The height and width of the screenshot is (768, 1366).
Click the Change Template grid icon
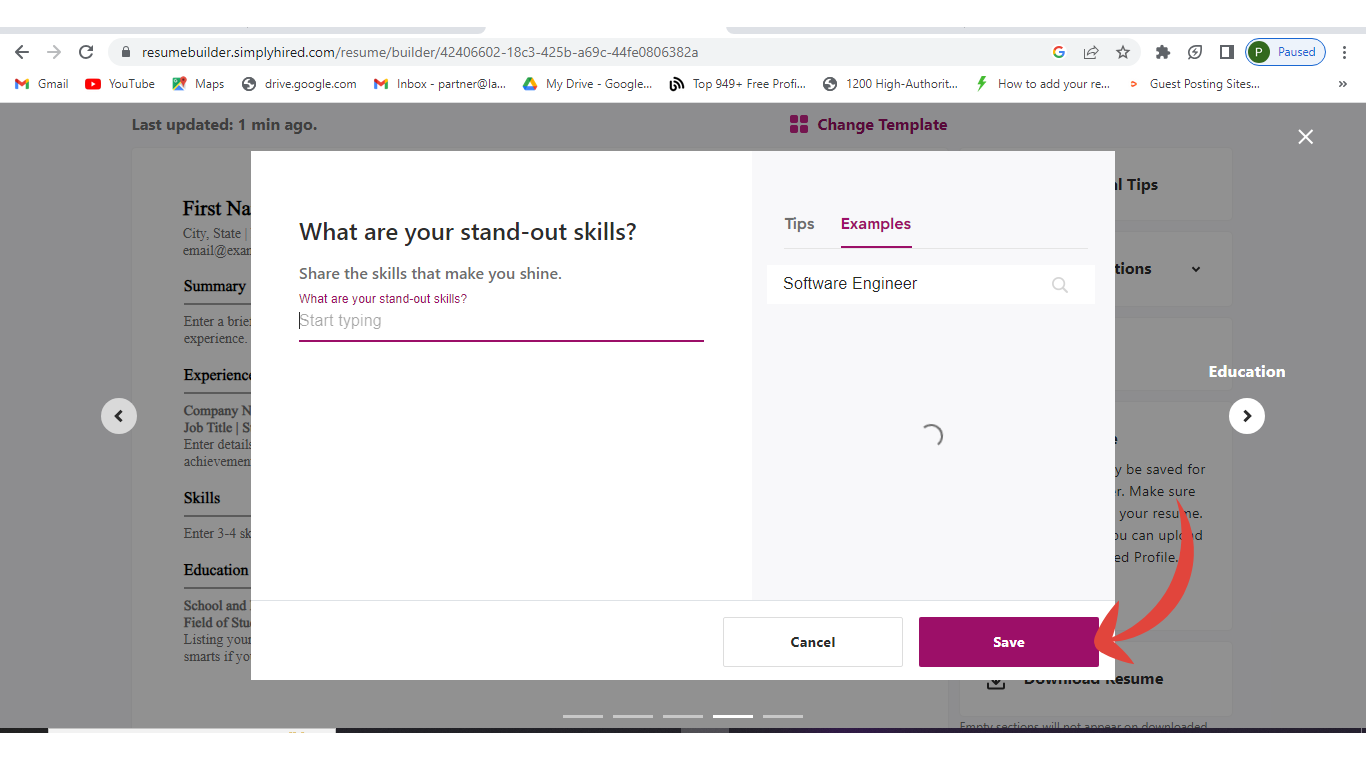[798, 125]
